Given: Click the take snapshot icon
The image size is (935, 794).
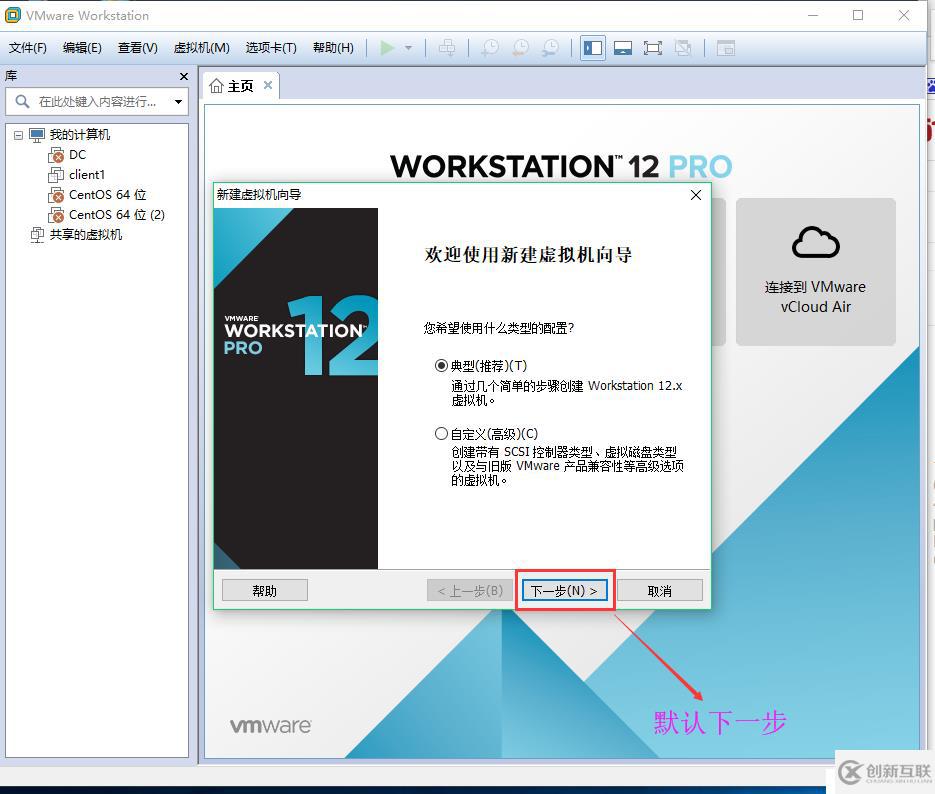Looking at the screenshot, I should point(490,48).
